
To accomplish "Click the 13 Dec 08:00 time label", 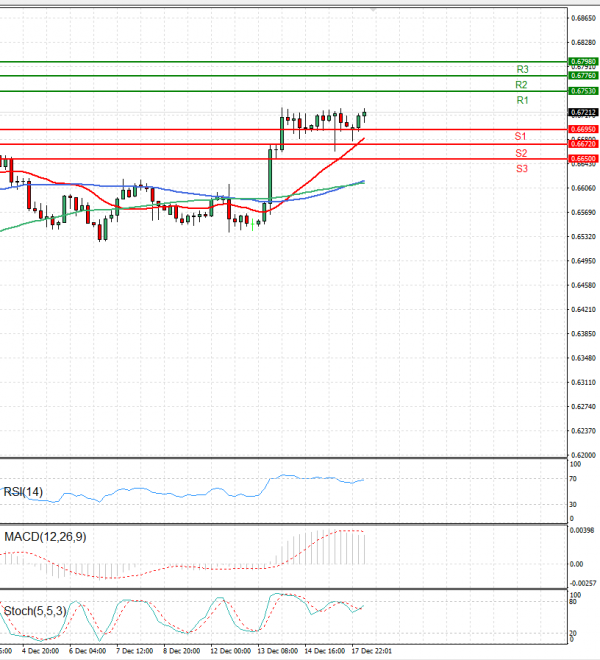I will (x=277, y=651).
